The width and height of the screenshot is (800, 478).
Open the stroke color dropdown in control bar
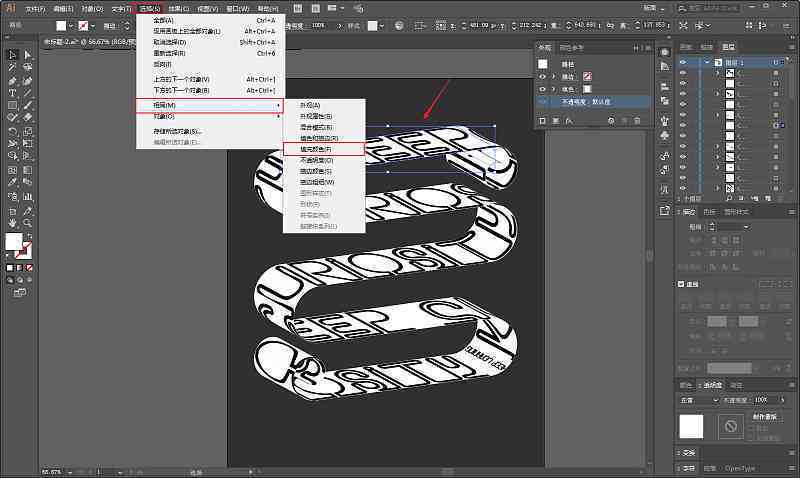tap(93, 26)
